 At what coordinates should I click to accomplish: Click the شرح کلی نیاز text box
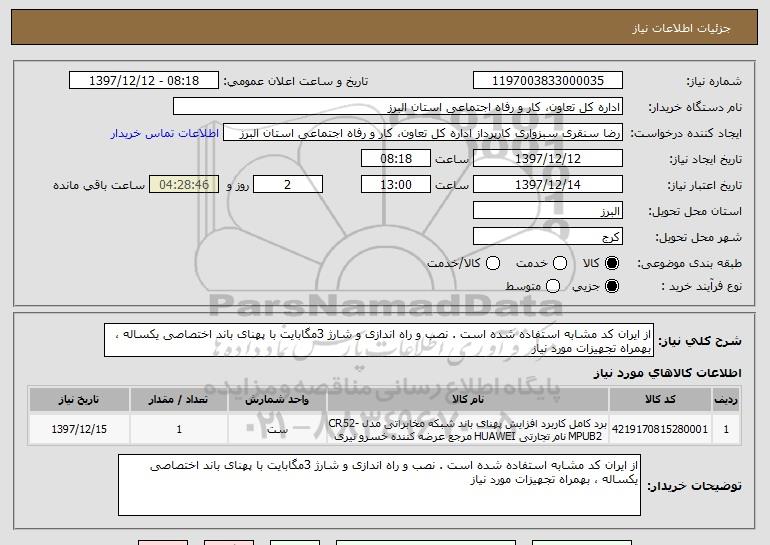click(379, 340)
